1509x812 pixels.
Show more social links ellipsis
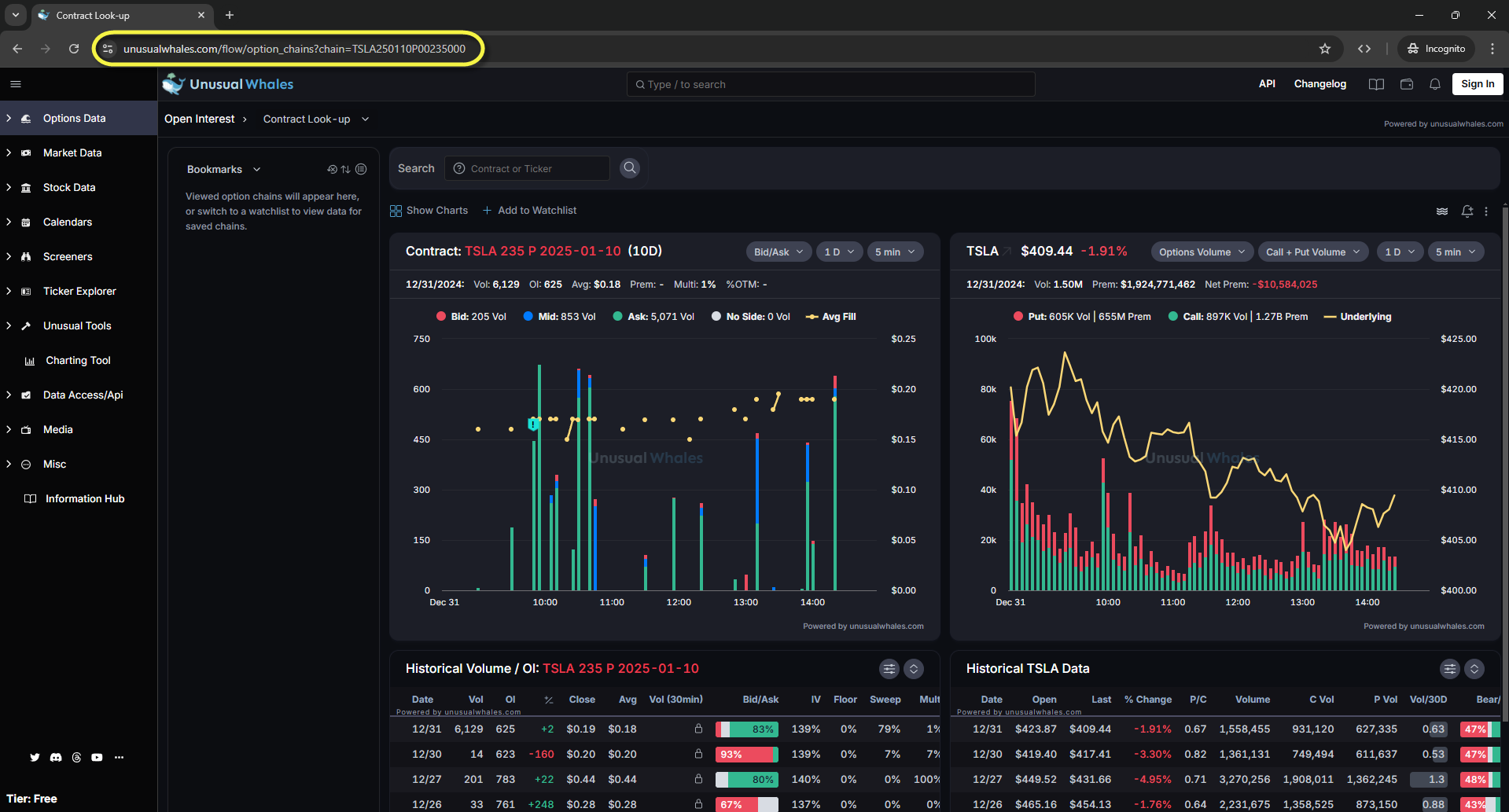click(x=119, y=758)
